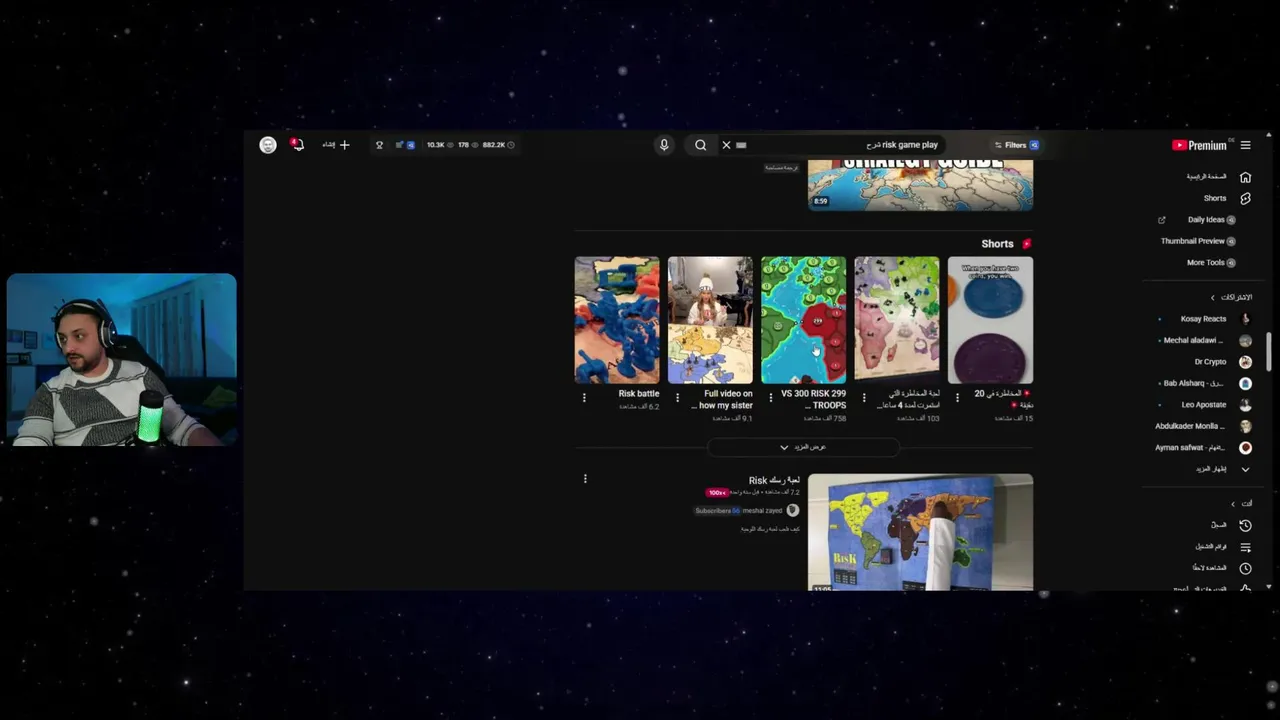Click the YouTube Premium logo
This screenshot has width=1280, height=720.
(x=1199, y=145)
